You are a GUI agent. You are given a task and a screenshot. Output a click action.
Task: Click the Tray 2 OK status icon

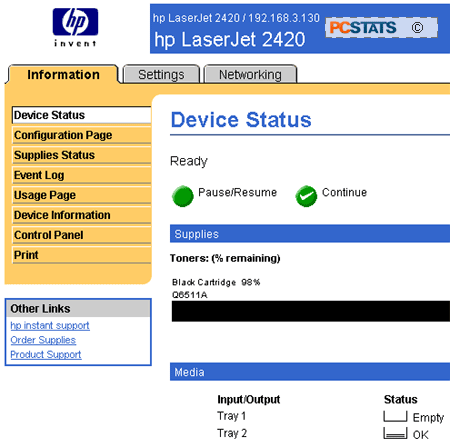(x=395, y=433)
